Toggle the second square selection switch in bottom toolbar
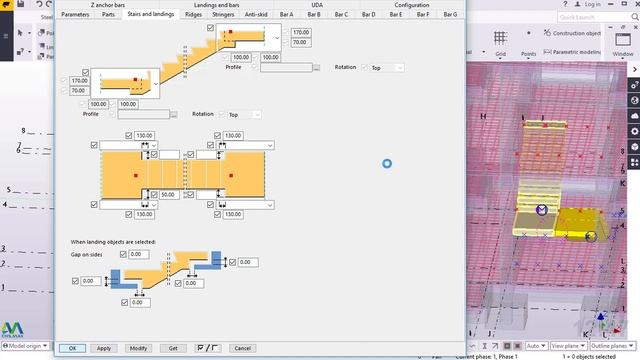The height and width of the screenshot is (360, 640). [x=518, y=346]
